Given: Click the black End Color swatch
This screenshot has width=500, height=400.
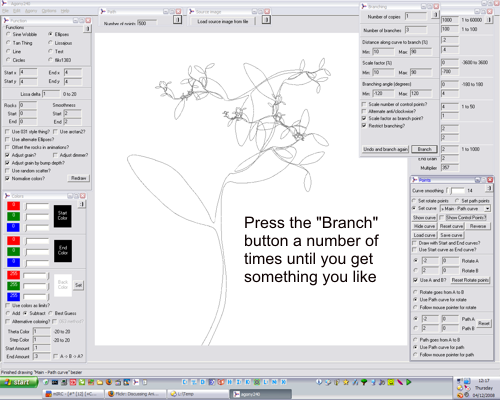Looking at the screenshot, I should pyautogui.click(x=63, y=251).
